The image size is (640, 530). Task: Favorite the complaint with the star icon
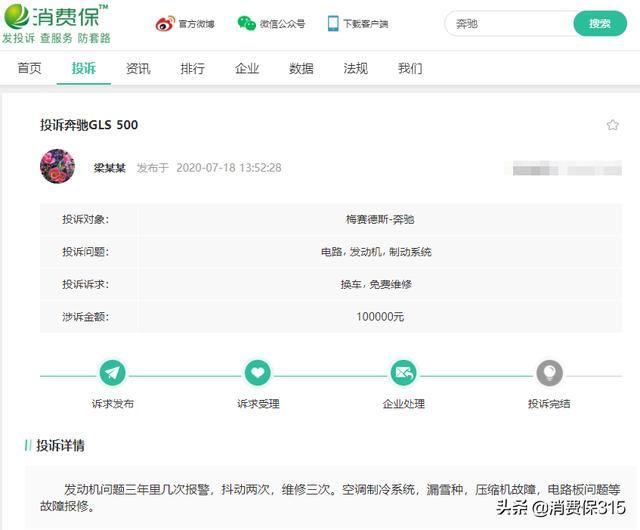coord(612,125)
